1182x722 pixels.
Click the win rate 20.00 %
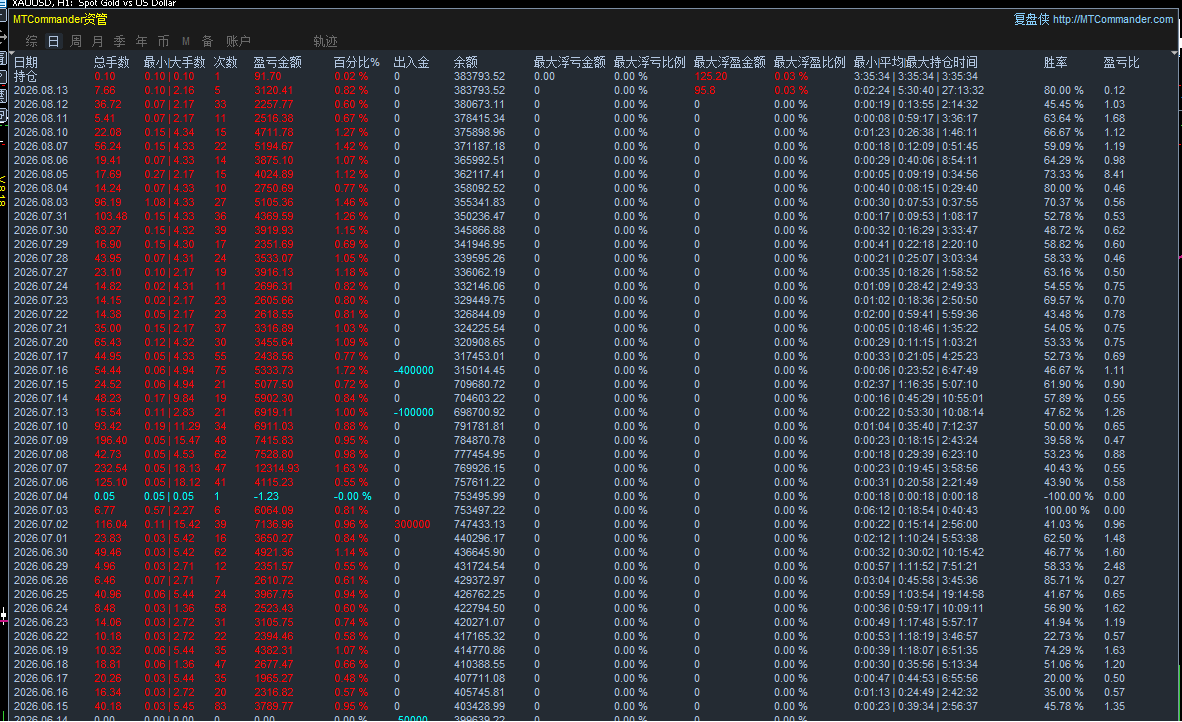point(1064,678)
